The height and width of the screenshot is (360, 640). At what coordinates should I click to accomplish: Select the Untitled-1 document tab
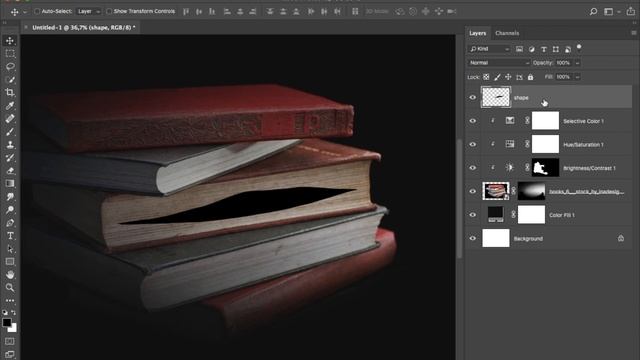tap(84, 27)
